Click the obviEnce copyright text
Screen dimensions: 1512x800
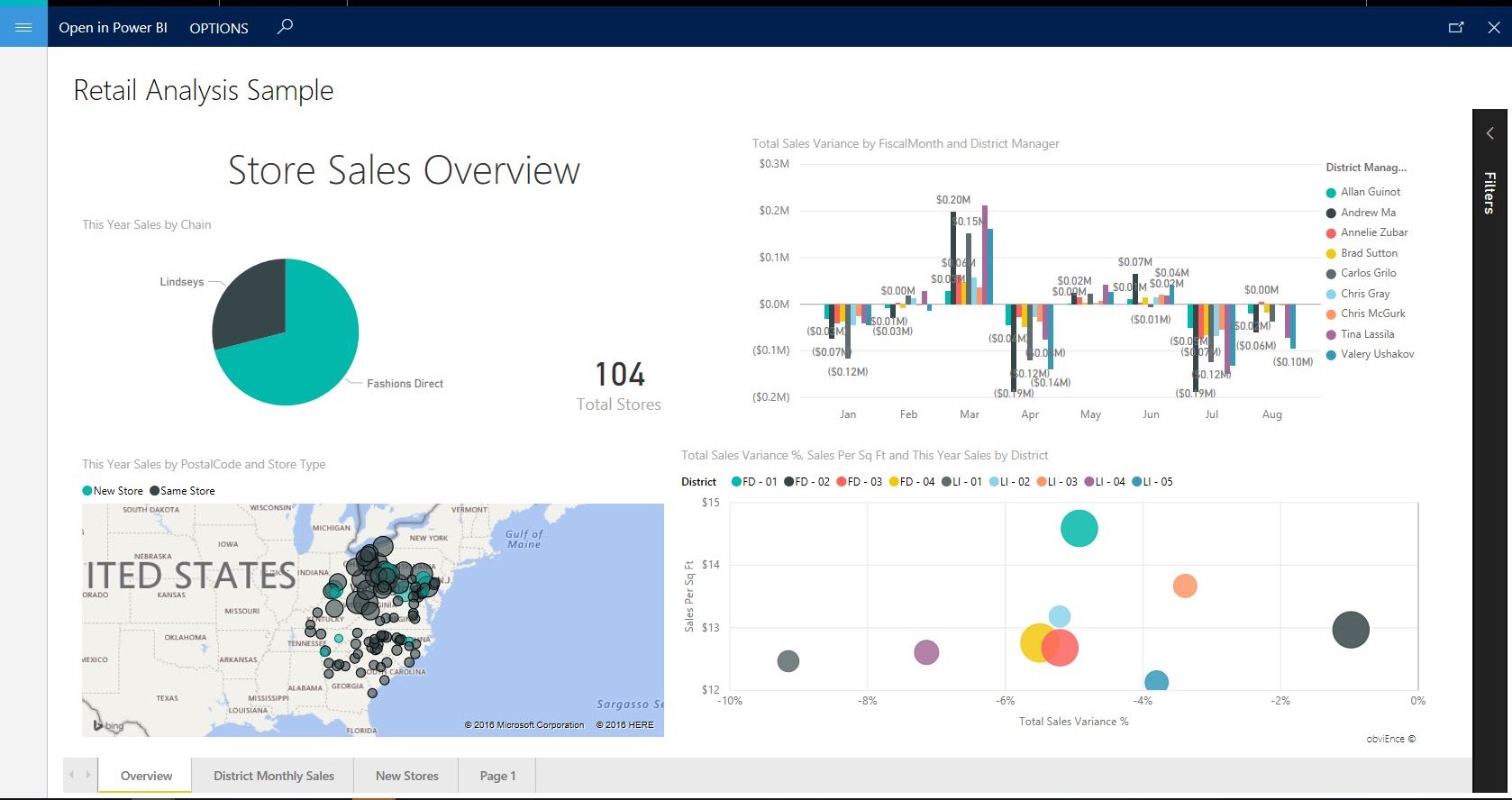[1390, 739]
